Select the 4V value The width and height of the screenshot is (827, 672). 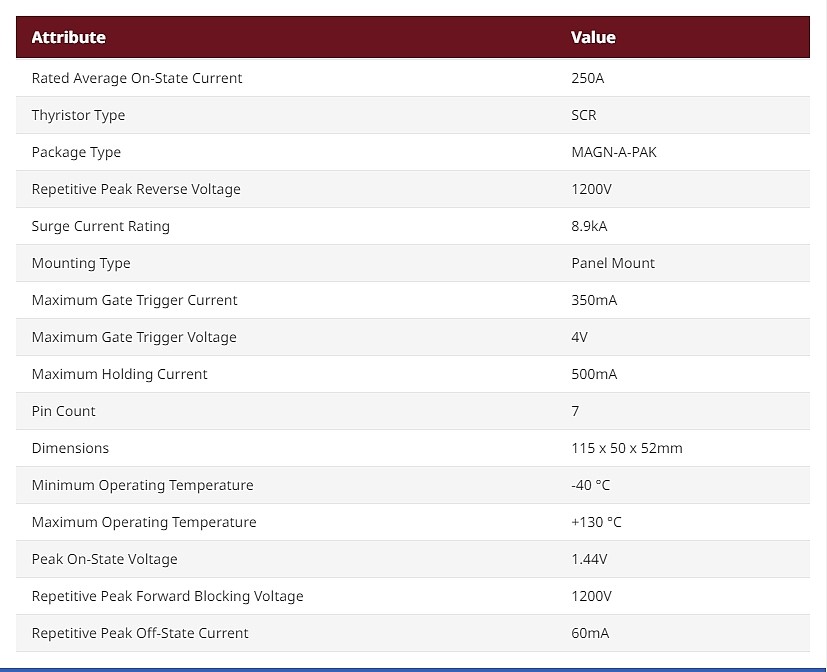coord(579,337)
